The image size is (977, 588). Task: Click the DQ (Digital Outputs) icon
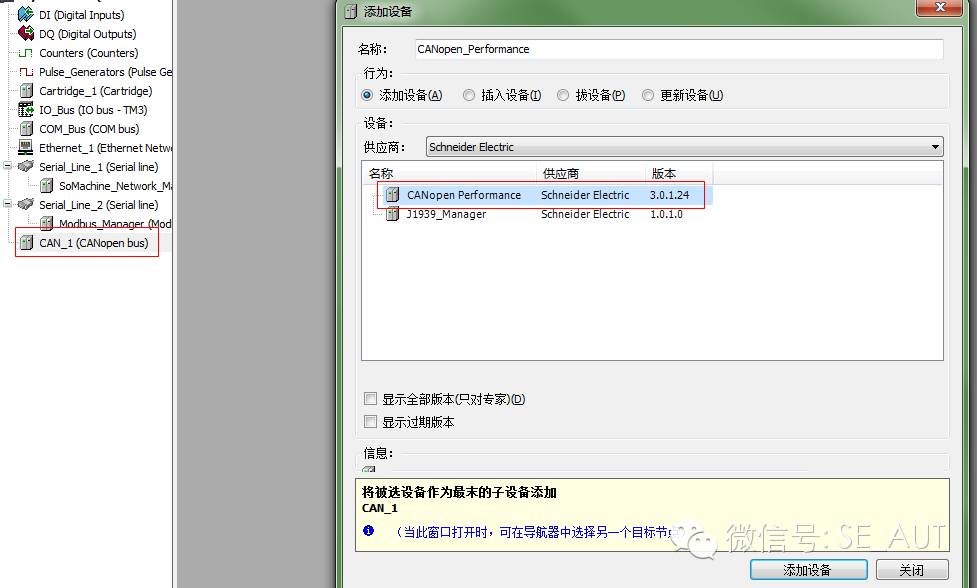click(26, 34)
